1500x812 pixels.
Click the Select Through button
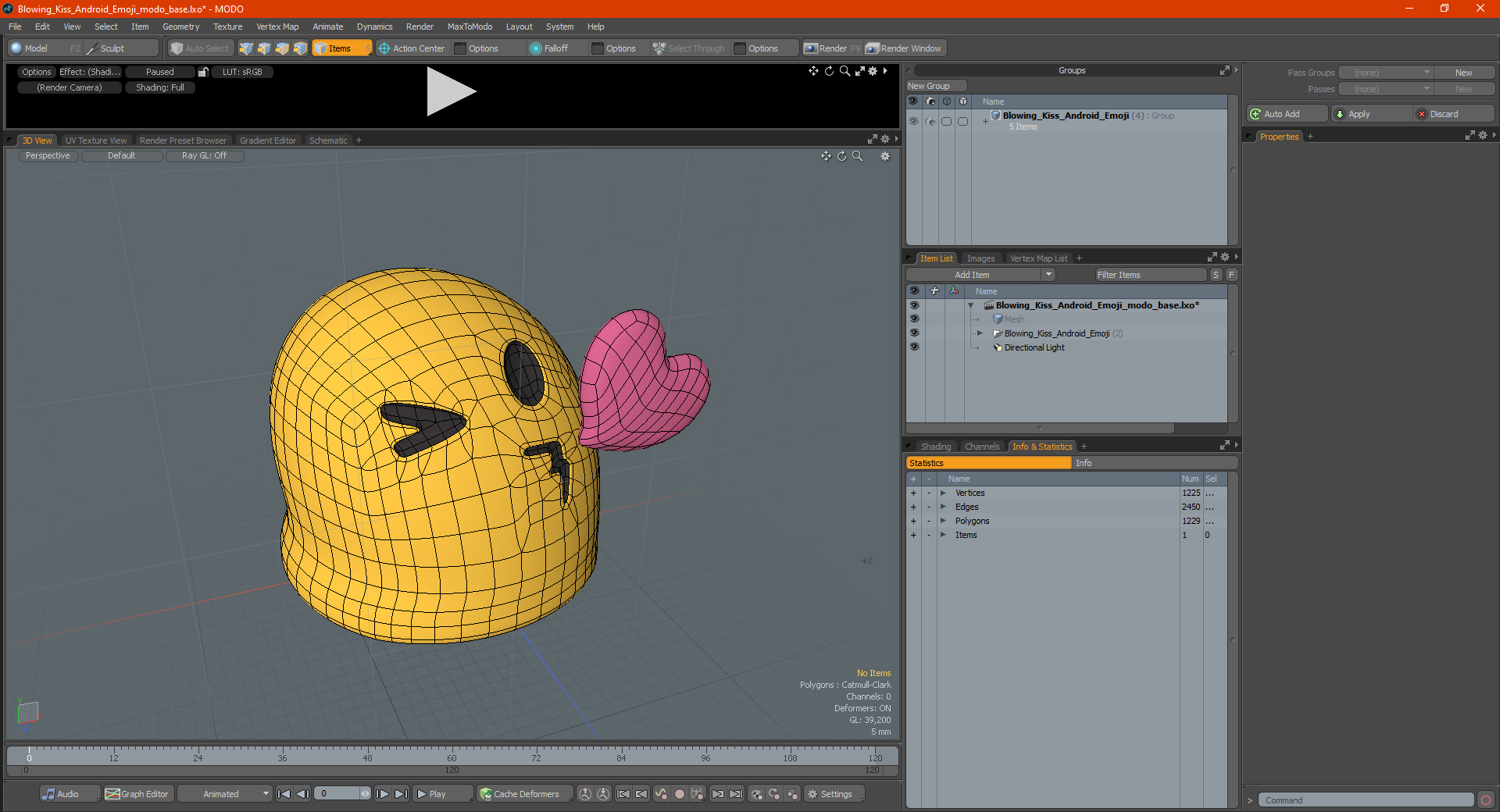pyautogui.click(x=689, y=48)
